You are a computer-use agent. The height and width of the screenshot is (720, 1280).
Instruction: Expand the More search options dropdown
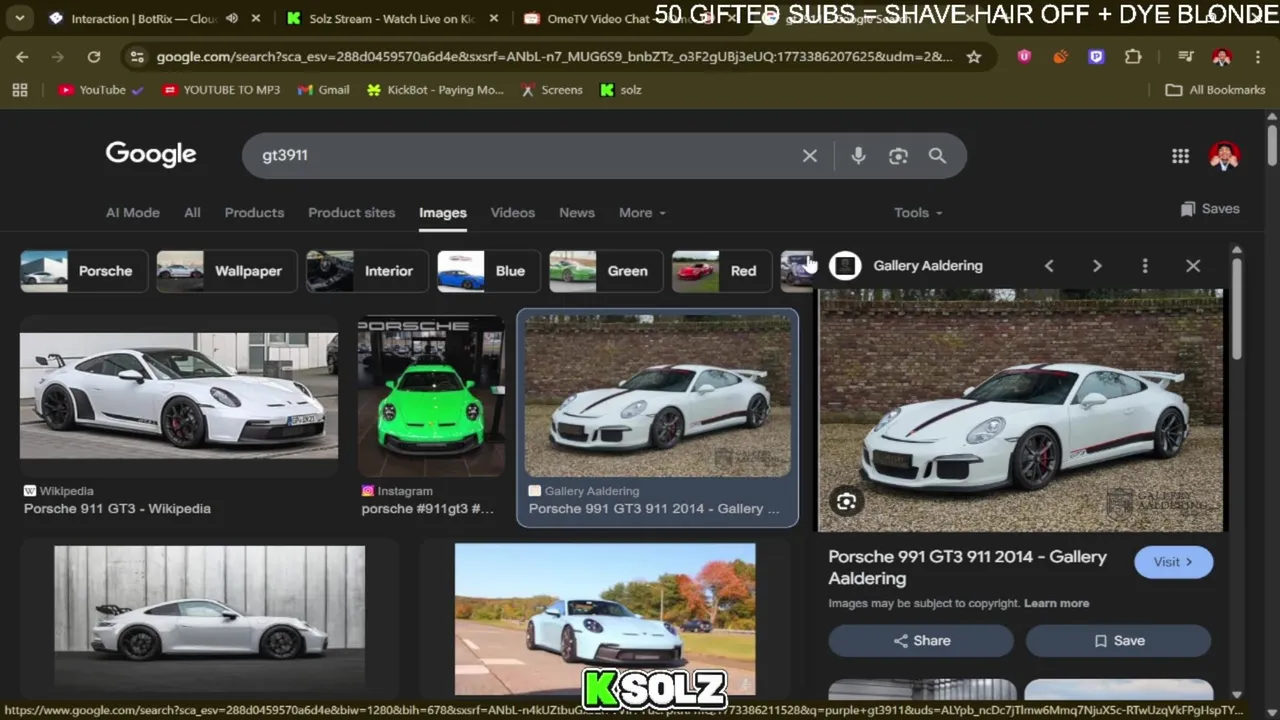[642, 213]
